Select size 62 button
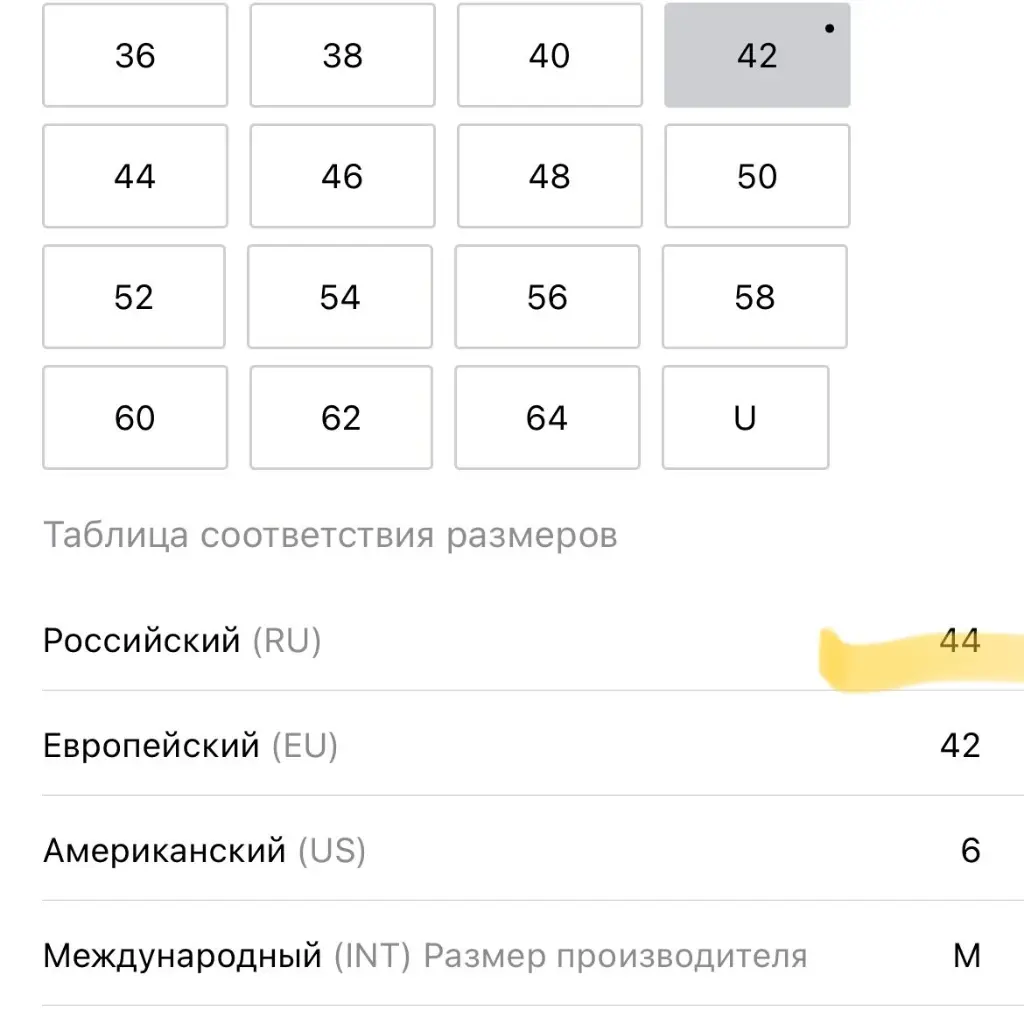The width and height of the screenshot is (1024, 1024). pos(341,417)
